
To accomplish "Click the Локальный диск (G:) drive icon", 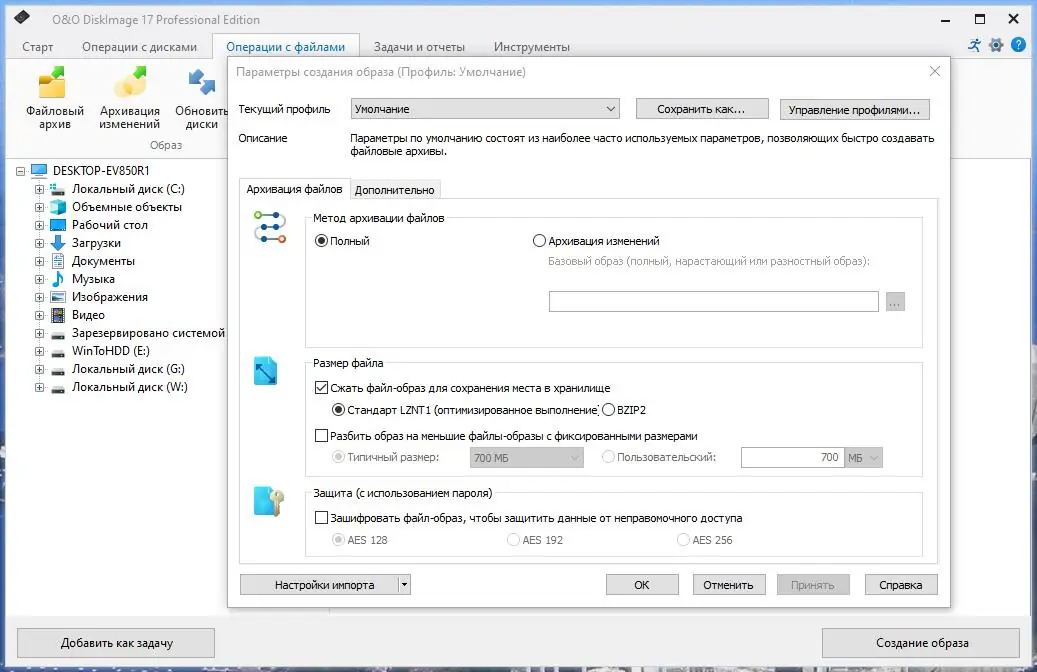I will point(58,370).
